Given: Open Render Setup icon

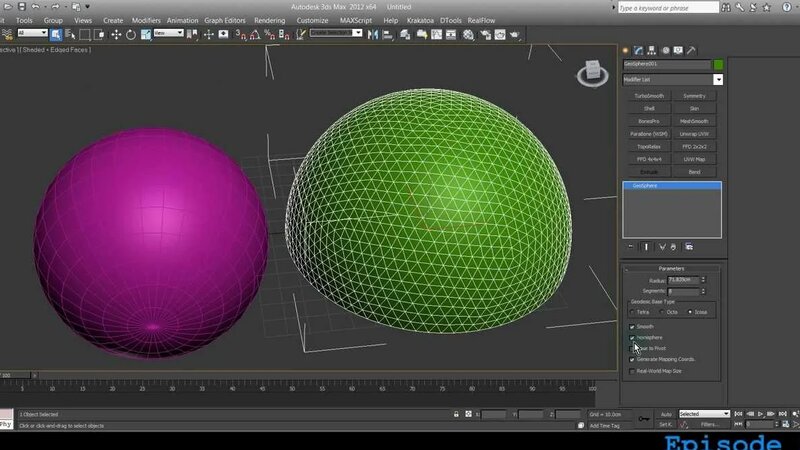Looking at the screenshot, I should click(x=485, y=35).
